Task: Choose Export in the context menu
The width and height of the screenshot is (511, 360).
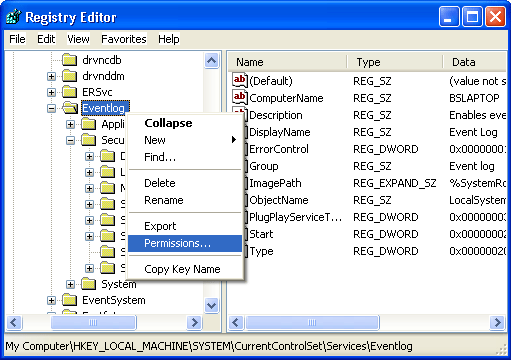Action: pos(185,226)
